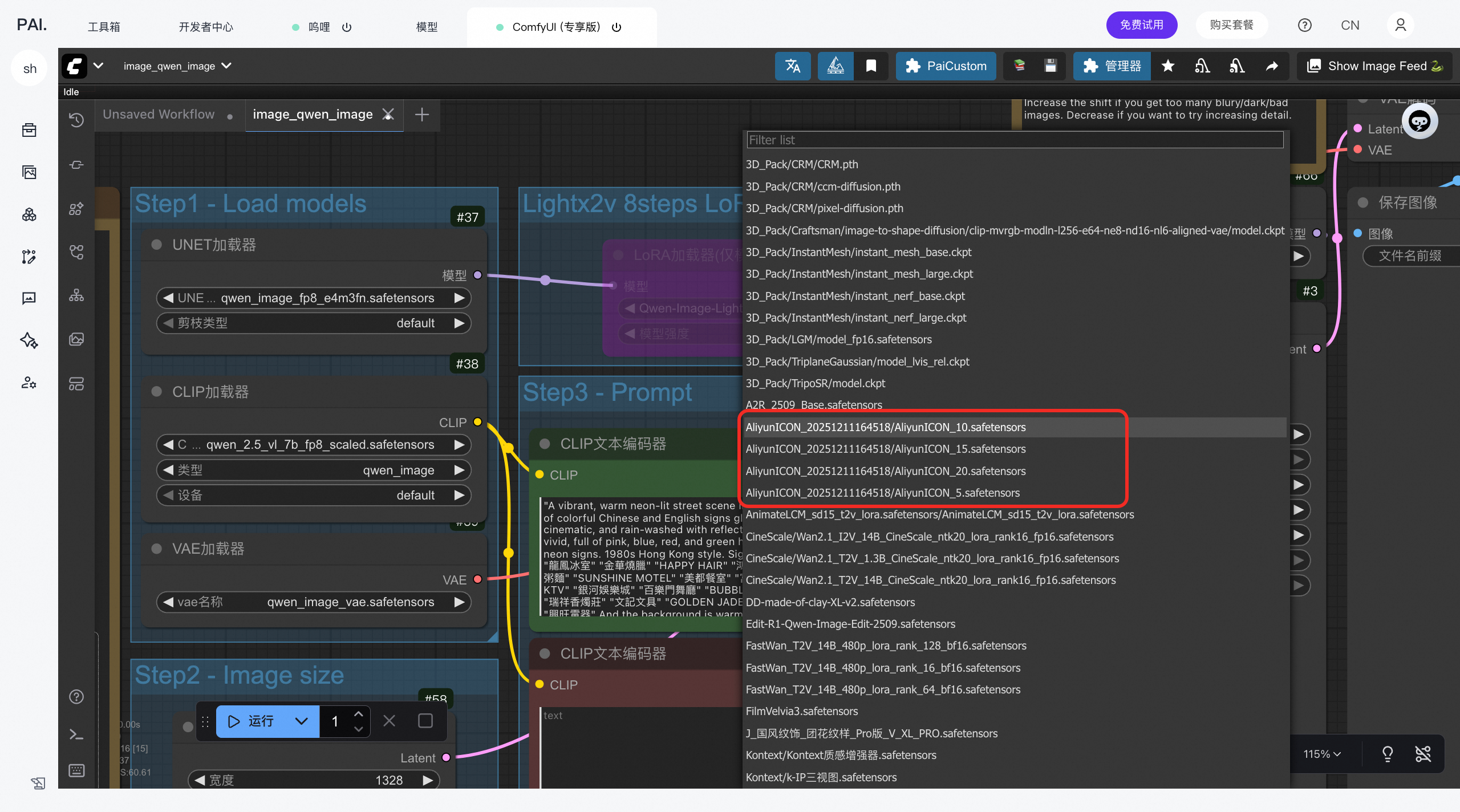
Task: Expand the image_qwen_image workflow dropdown
Action: pyautogui.click(x=226, y=66)
